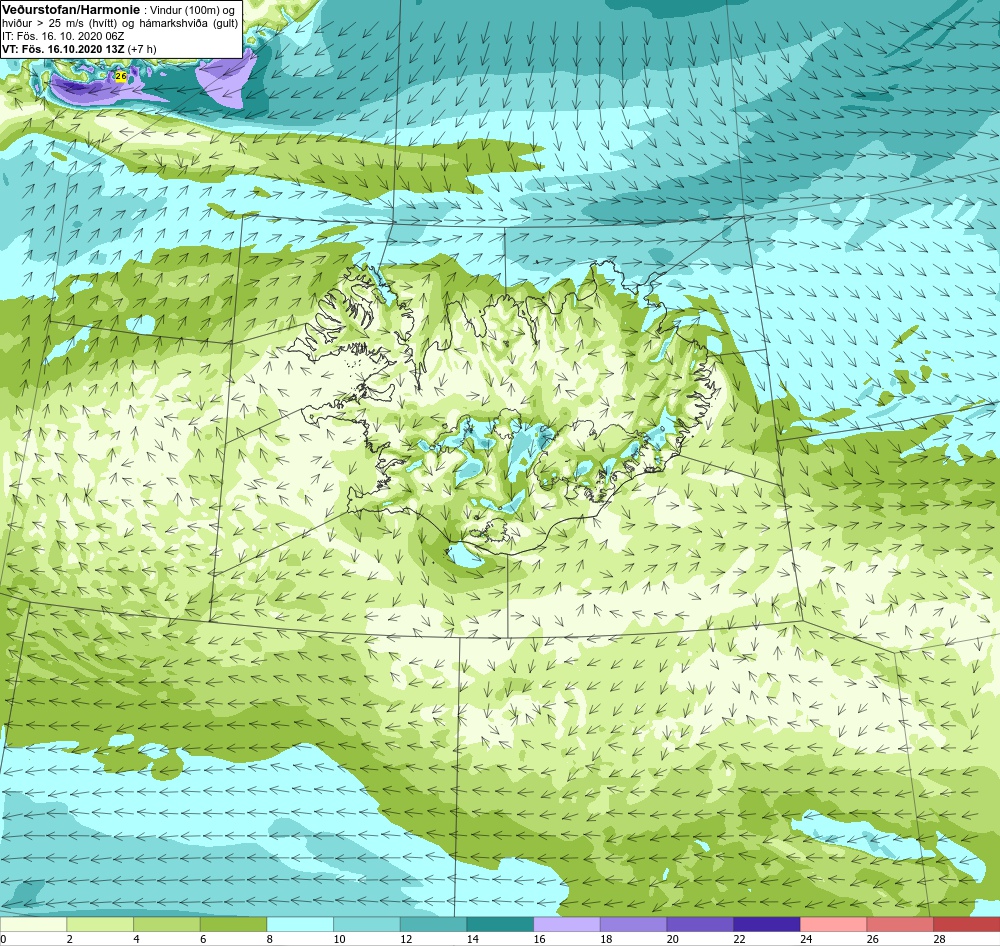
Task: Pick the teal 12–14 legend swatch
Action: click(433, 924)
